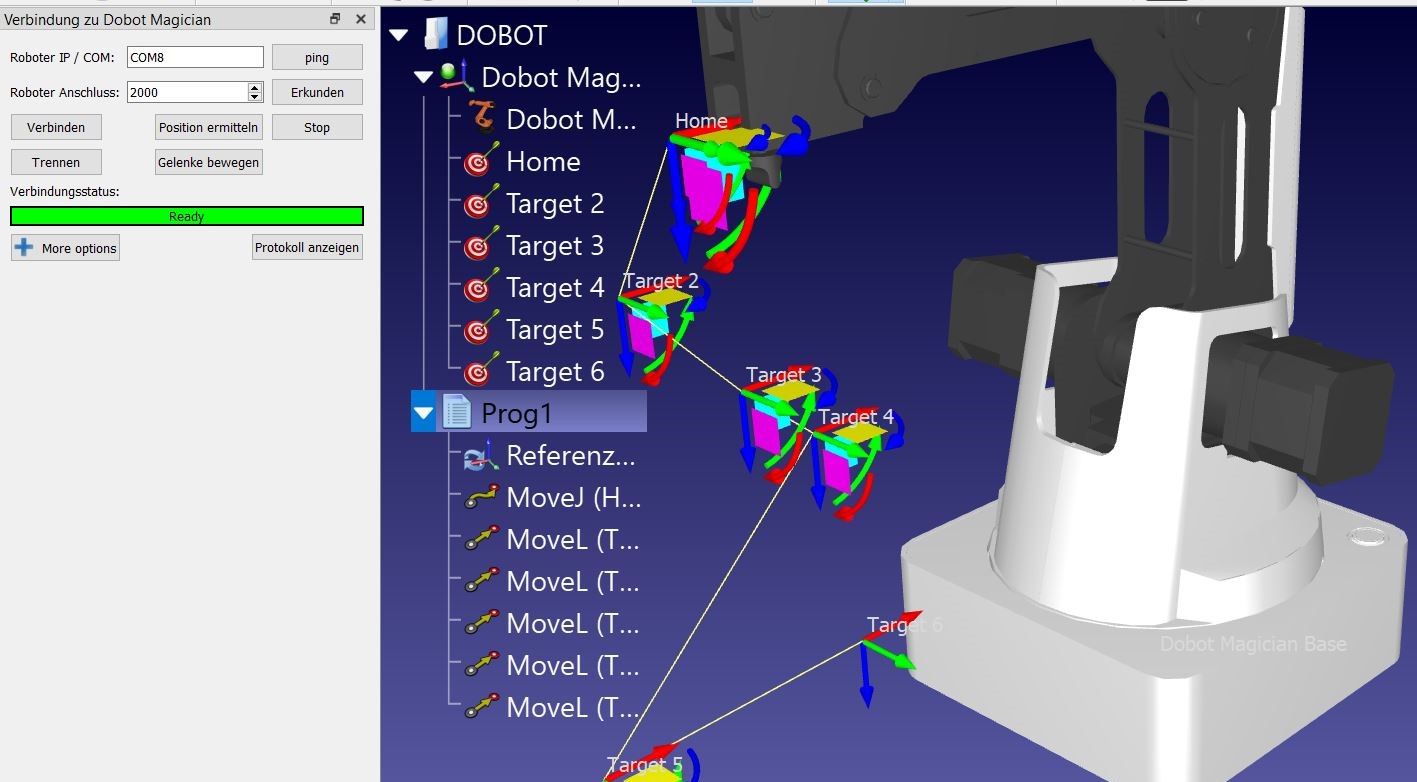Click the Verbindungsstatus: label
This screenshot has width=1417, height=782.
click(x=65, y=191)
